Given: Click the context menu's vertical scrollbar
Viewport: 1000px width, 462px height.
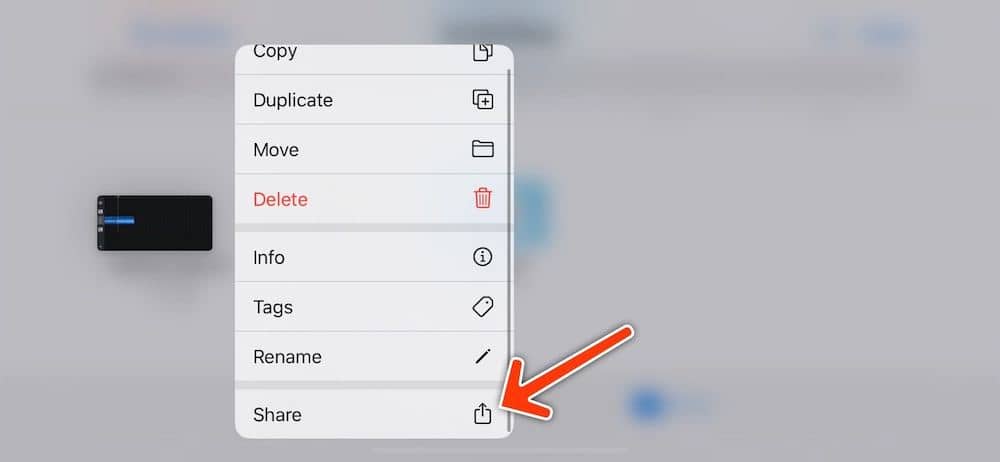Looking at the screenshot, I should (509, 250).
